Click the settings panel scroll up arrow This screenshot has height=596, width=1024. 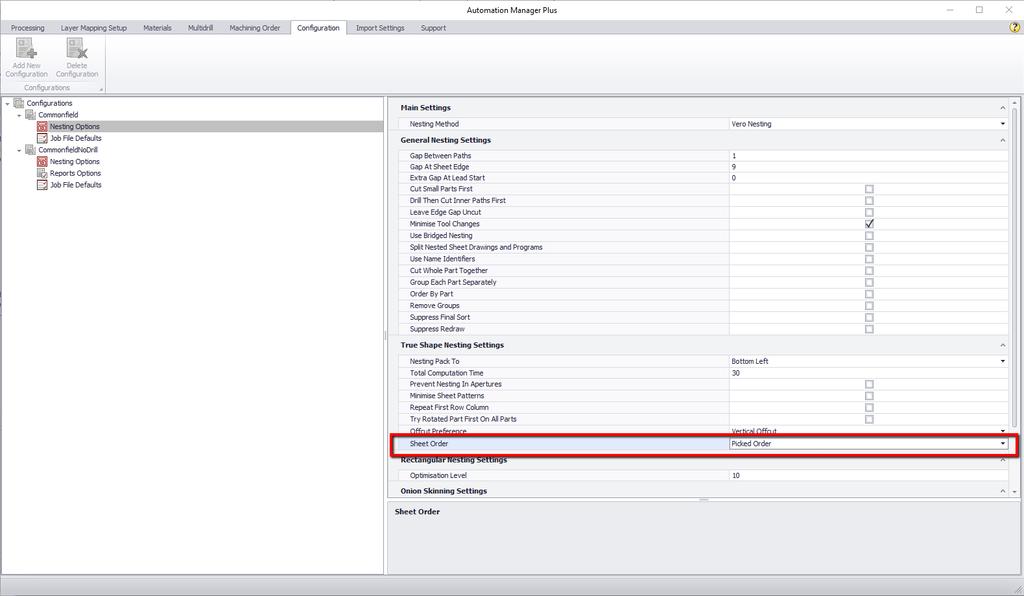click(1014, 103)
